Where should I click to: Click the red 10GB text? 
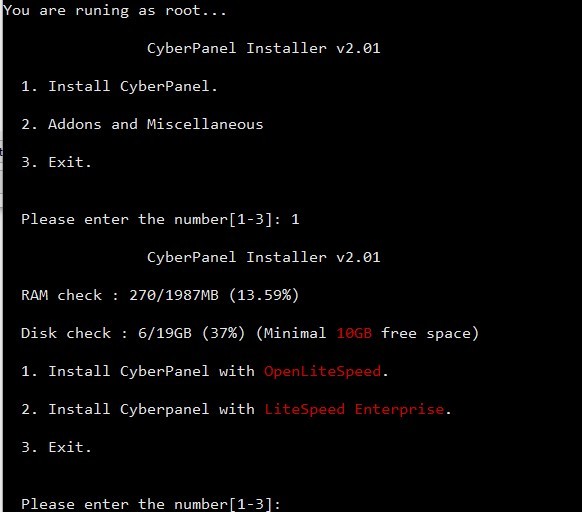point(354,333)
